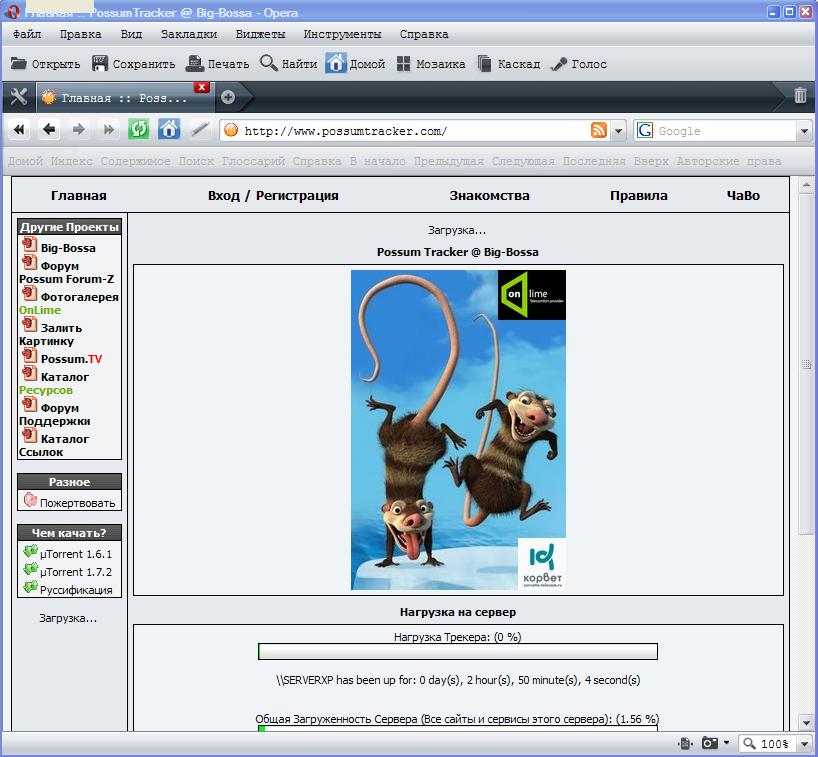Click the piggy bank Пожертвовать icon
Viewport: 818px width, 757px height.
pyautogui.click(x=30, y=500)
